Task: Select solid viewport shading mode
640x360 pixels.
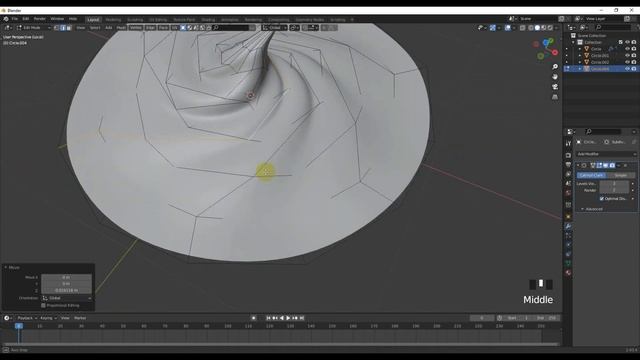Action: click(537, 28)
